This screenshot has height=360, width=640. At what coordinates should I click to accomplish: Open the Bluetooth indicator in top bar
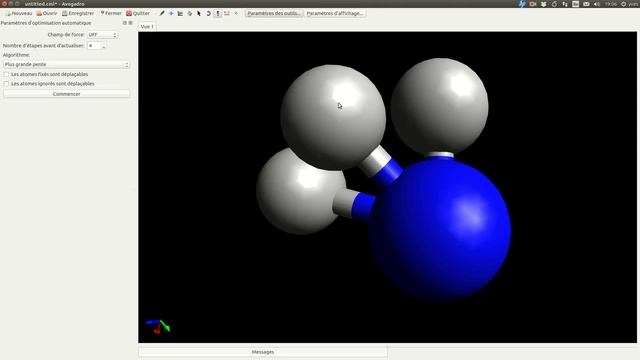pos(522,4)
